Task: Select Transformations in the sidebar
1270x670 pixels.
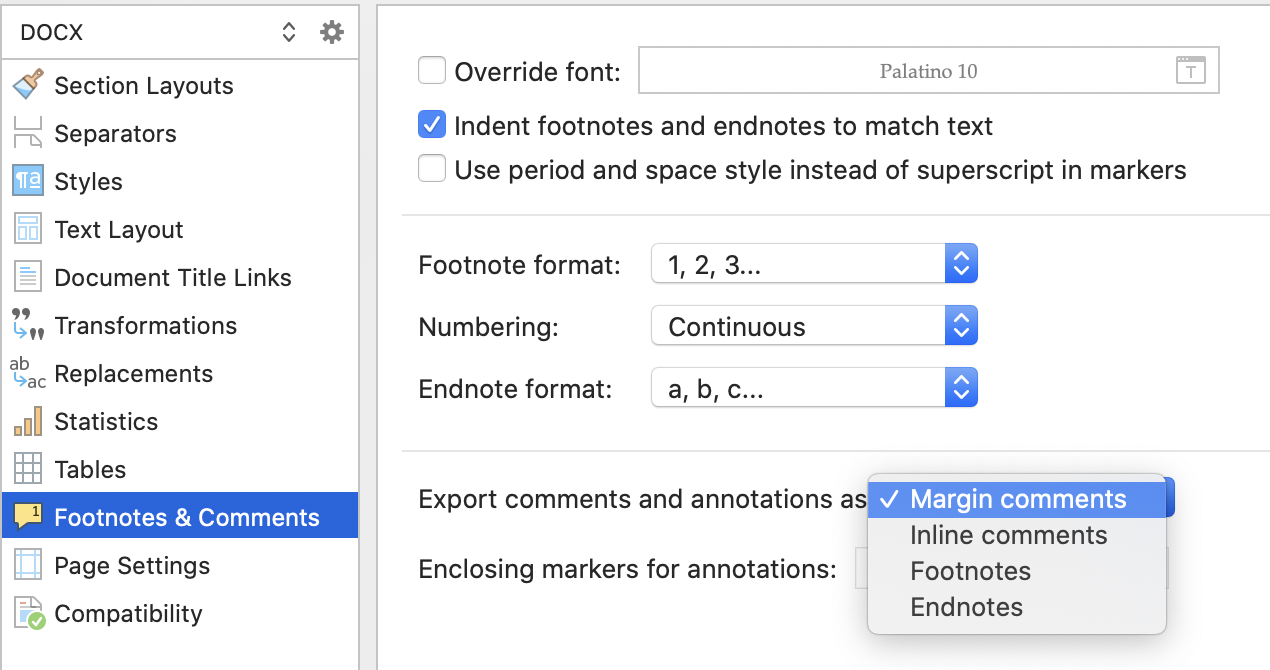Action: click(x=179, y=325)
